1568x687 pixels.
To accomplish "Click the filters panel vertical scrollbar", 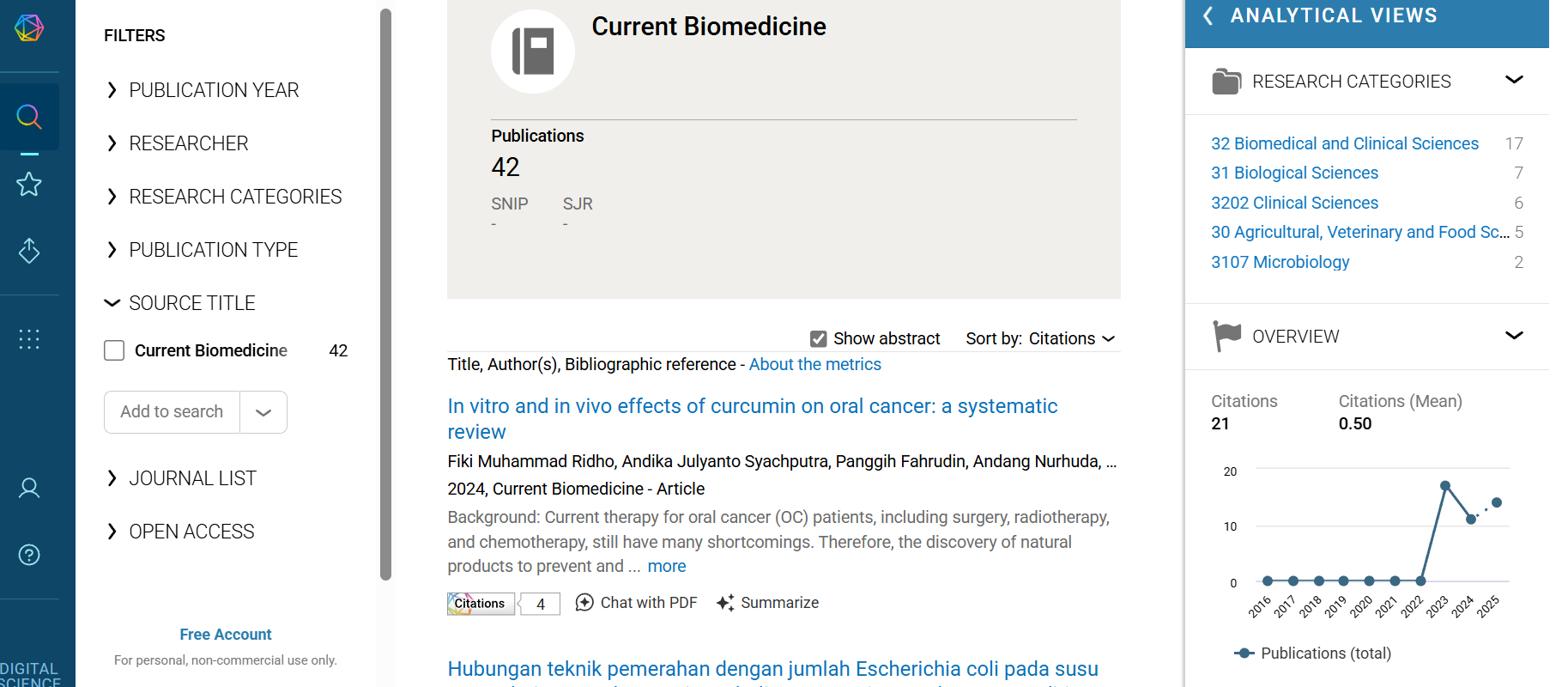I will (x=385, y=292).
